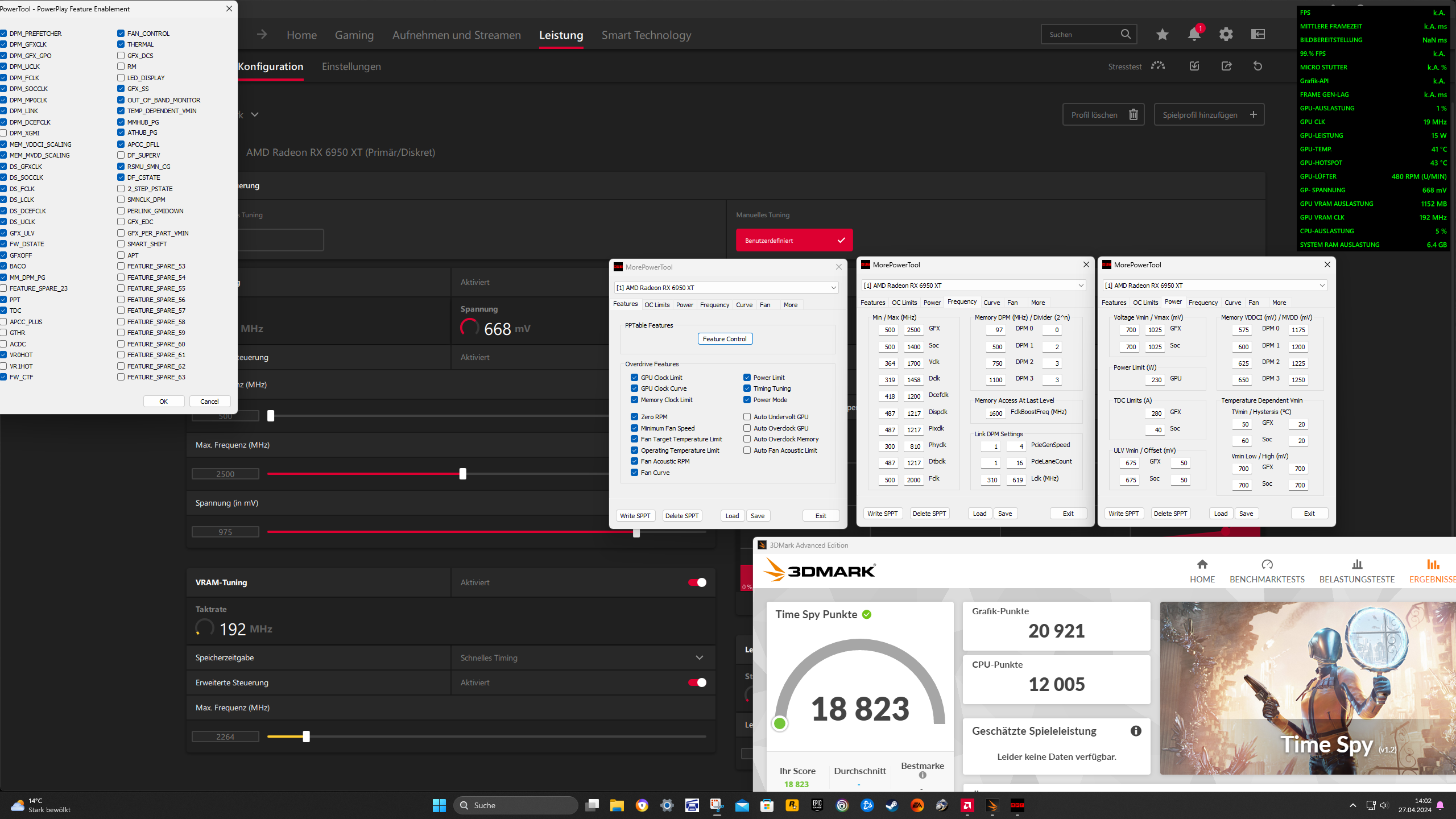Click the Feature Control button
The image size is (1456, 819).
(725, 339)
